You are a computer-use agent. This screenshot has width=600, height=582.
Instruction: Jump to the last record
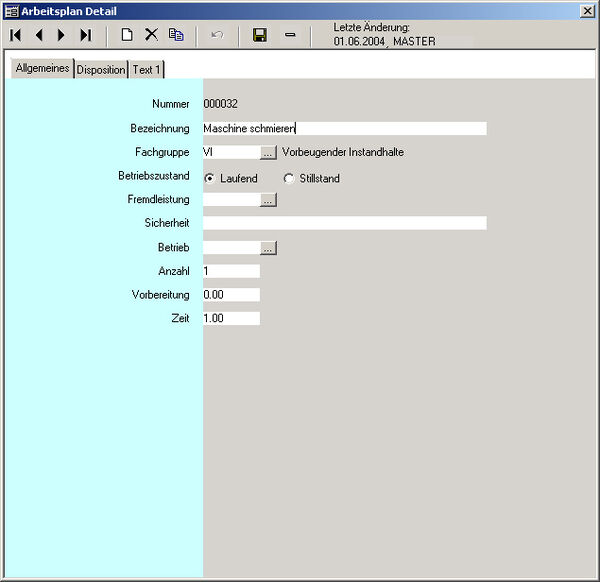click(x=85, y=35)
